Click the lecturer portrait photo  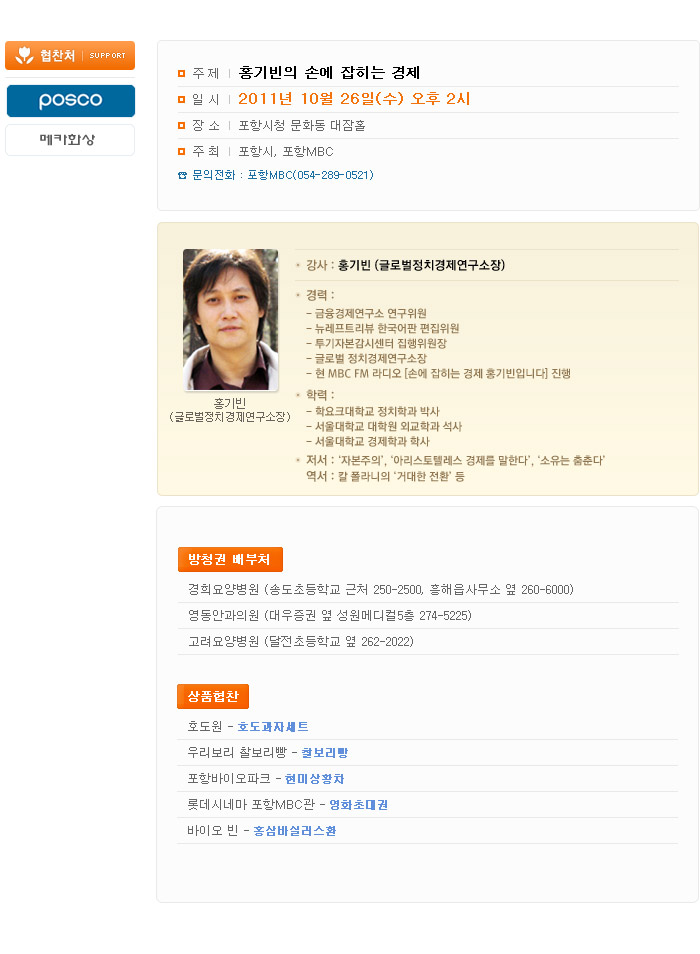(x=230, y=319)
